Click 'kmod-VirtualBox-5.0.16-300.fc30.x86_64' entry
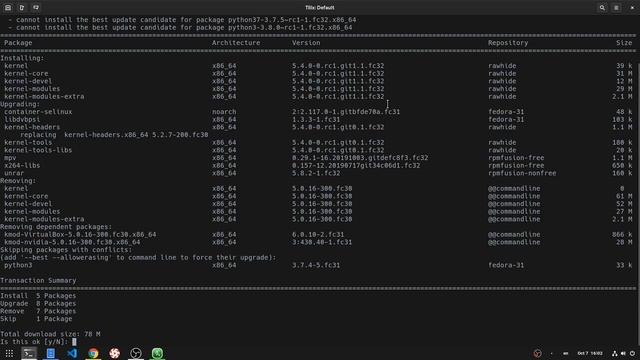This screenshot has width=640, height=360. (80, 235)
